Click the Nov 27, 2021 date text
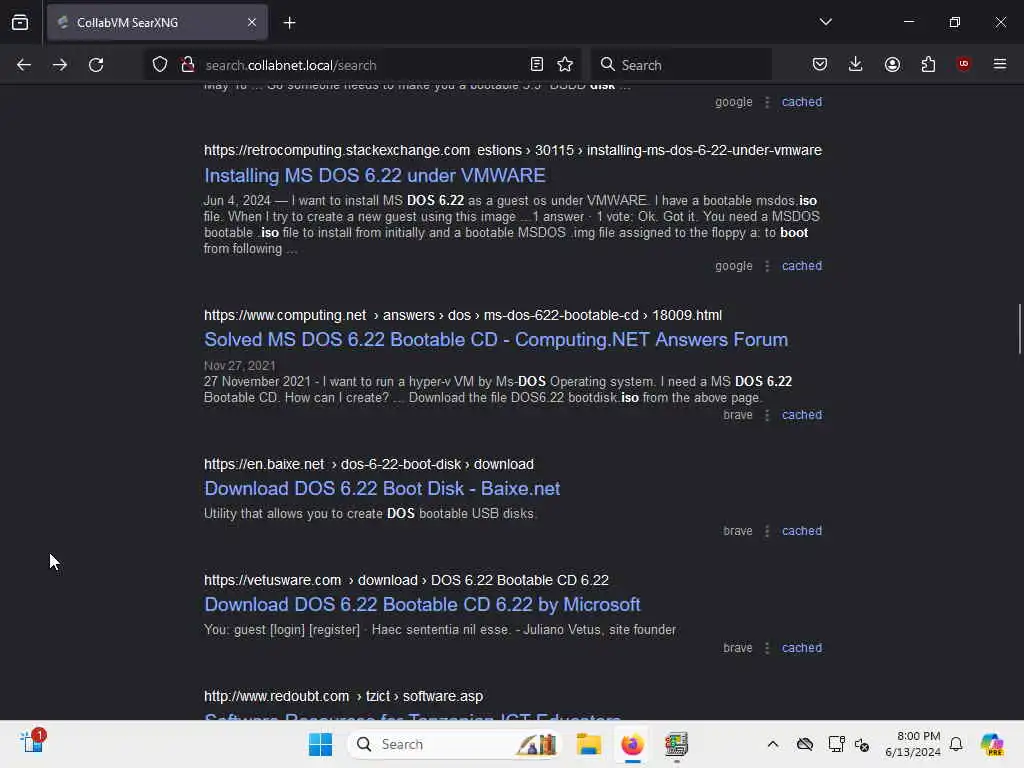The height and width of the screenshot is (768, 1024). pyautogui.click(x=240, y=366)
